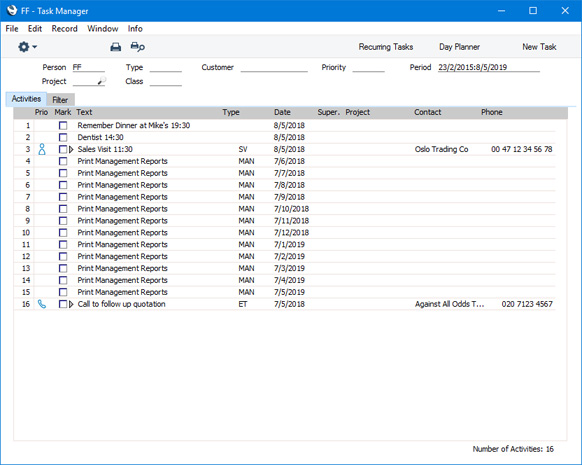Viewport: 582px width, 465px height.
Task: Open the gear operations menu
Action: [27, 47]
